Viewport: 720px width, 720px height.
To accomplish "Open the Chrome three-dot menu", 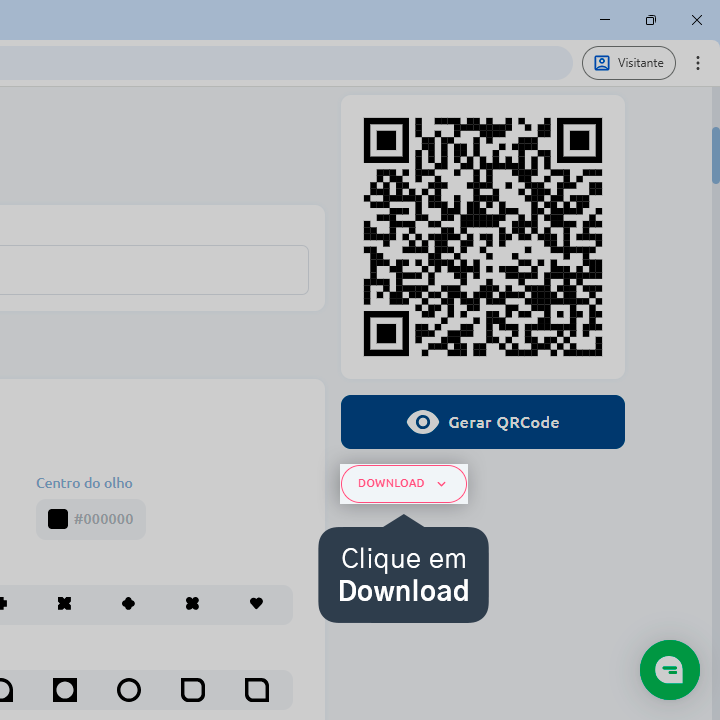I will [x=698, y=63].
